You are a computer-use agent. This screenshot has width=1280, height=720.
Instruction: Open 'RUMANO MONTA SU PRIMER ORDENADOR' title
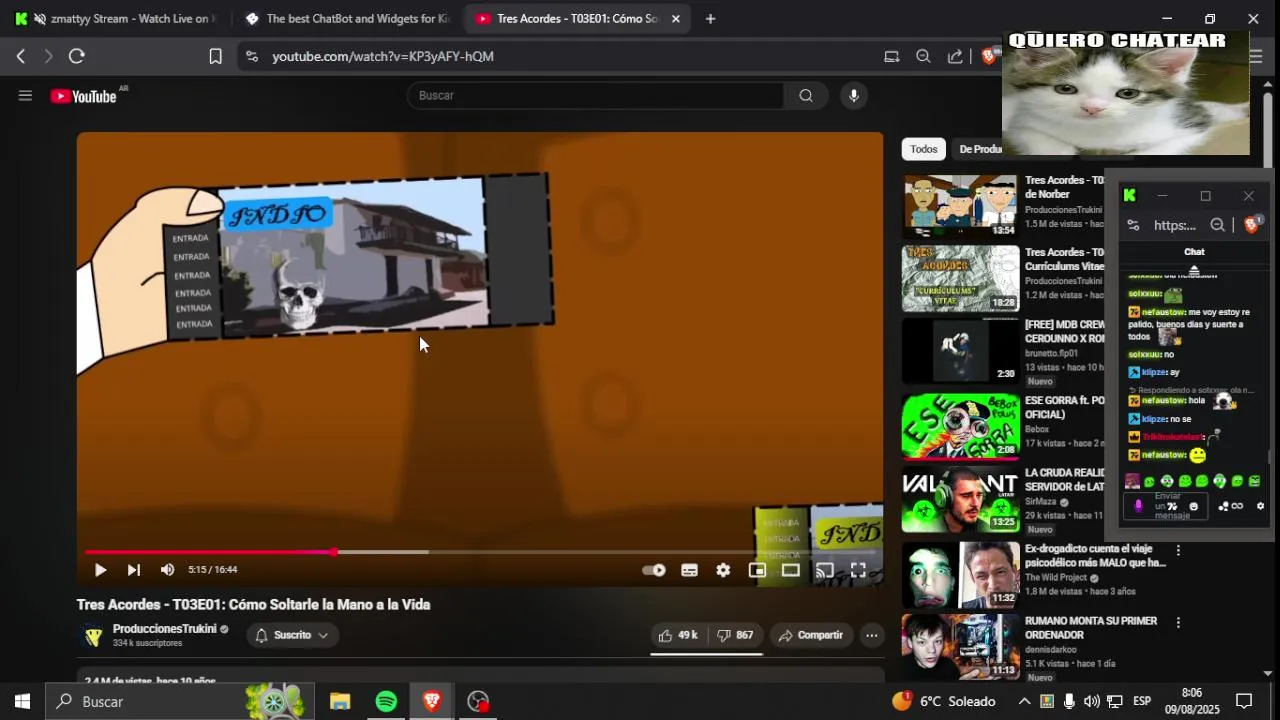click(x=1091, y=628)
